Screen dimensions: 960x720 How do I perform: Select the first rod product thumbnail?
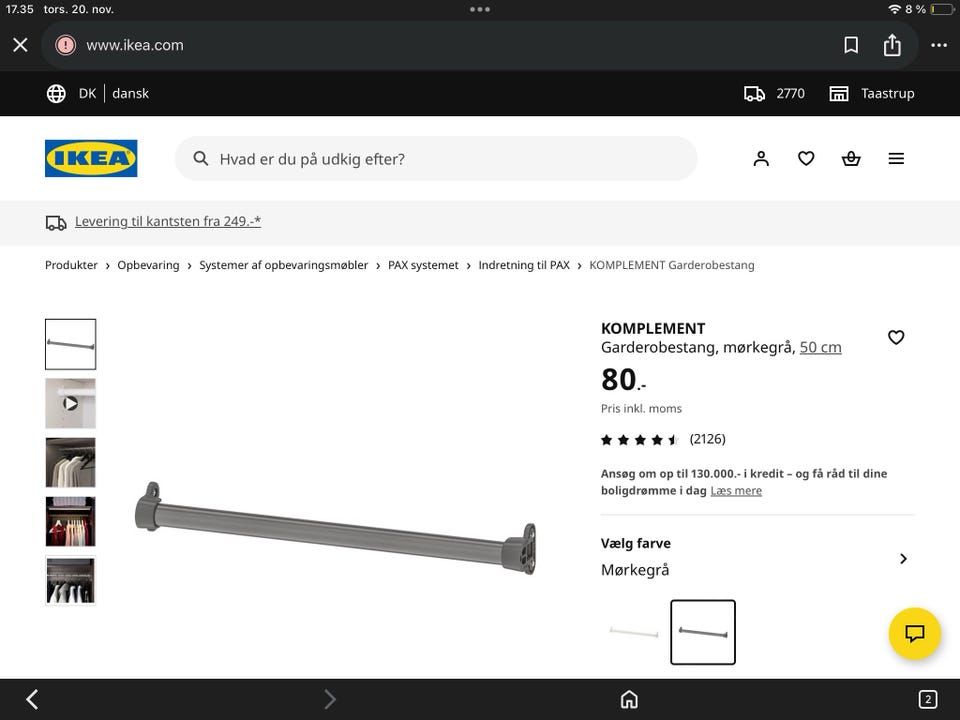pos(70,344)
